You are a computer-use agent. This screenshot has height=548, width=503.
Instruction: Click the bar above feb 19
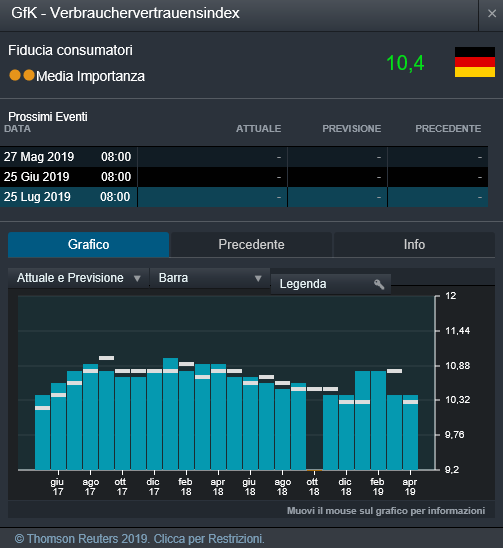[378, 420]
